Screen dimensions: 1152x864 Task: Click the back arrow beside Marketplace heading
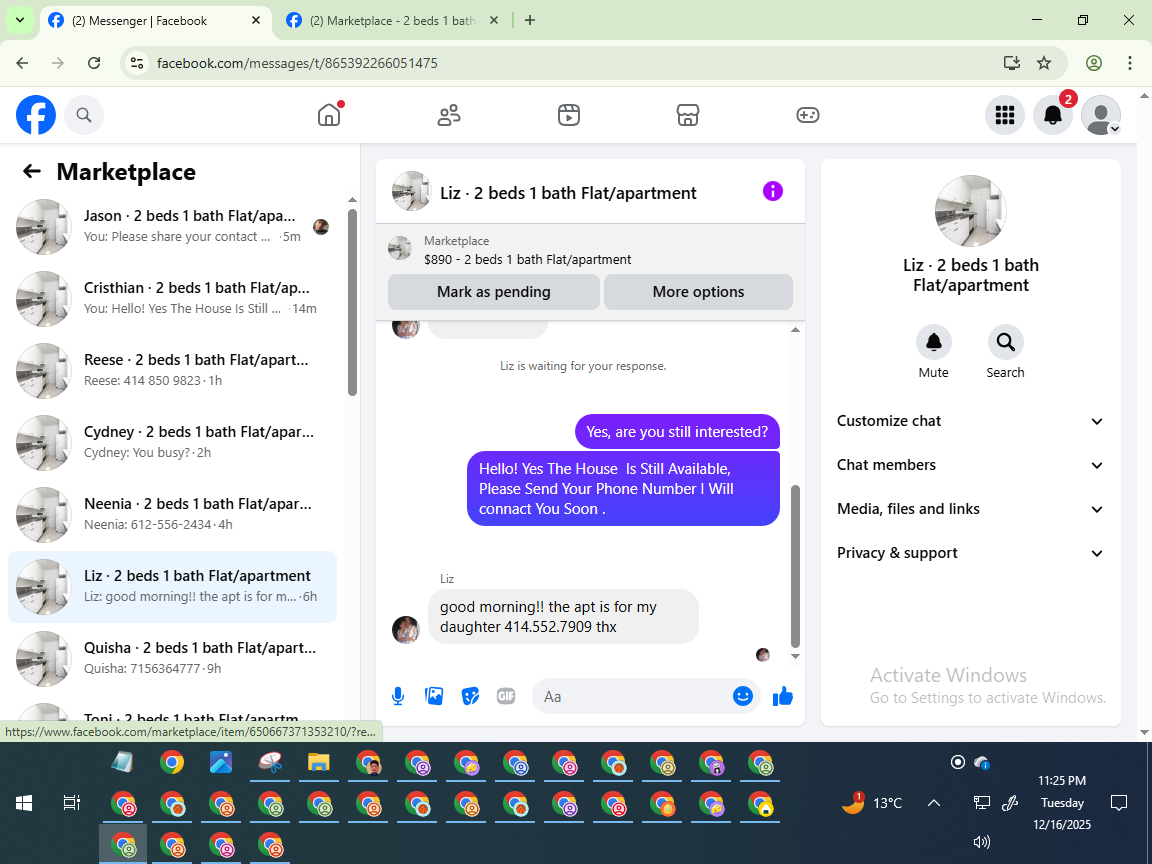pyautogui.click(x=32, y=171)
